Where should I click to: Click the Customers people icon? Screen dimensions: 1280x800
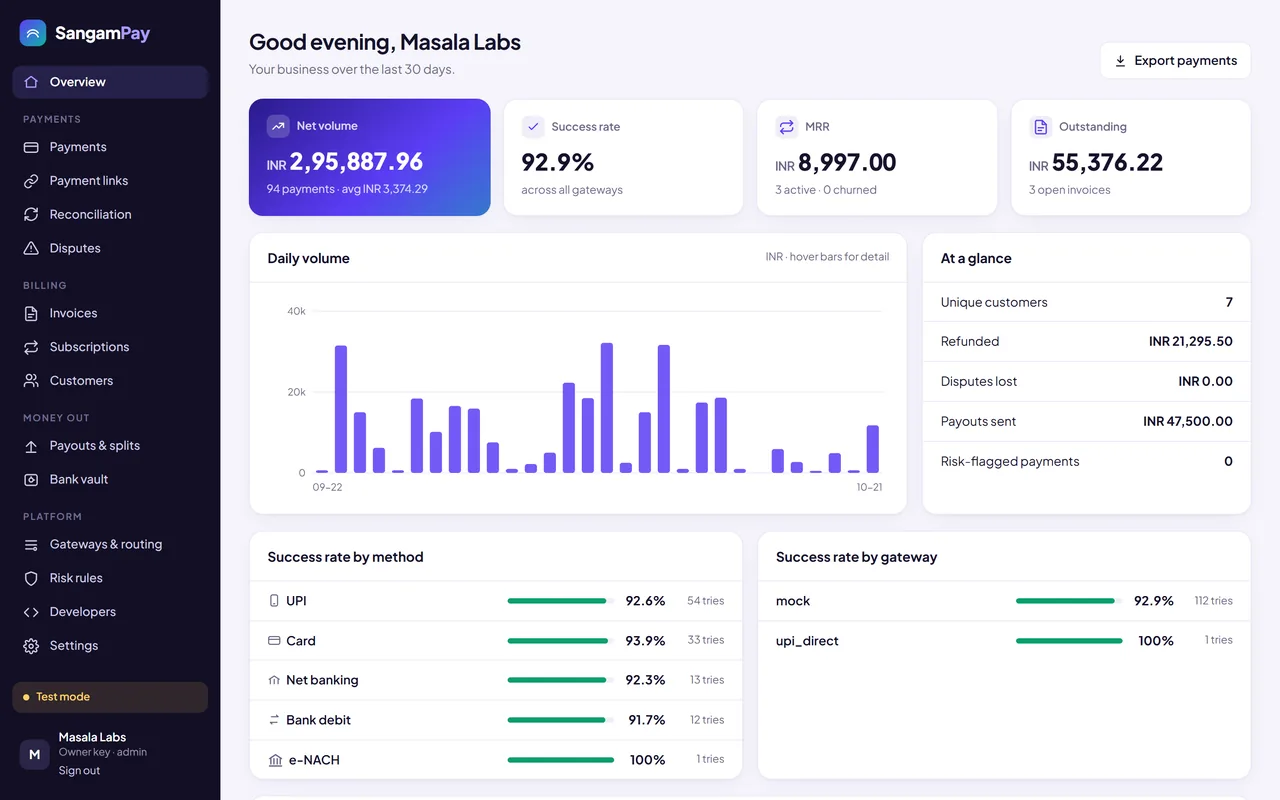pyautogui.click(x=31, y=381)
